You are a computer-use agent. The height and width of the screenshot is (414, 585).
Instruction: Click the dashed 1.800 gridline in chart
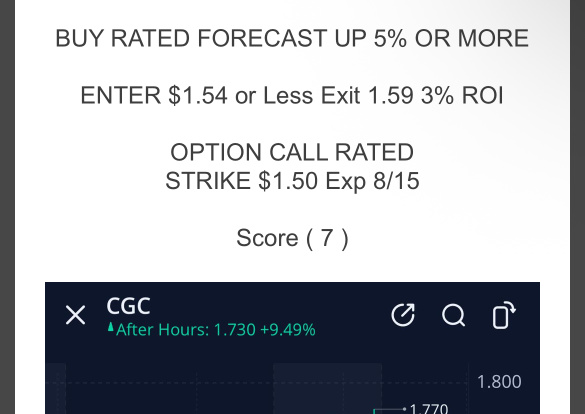click(257, 383)
